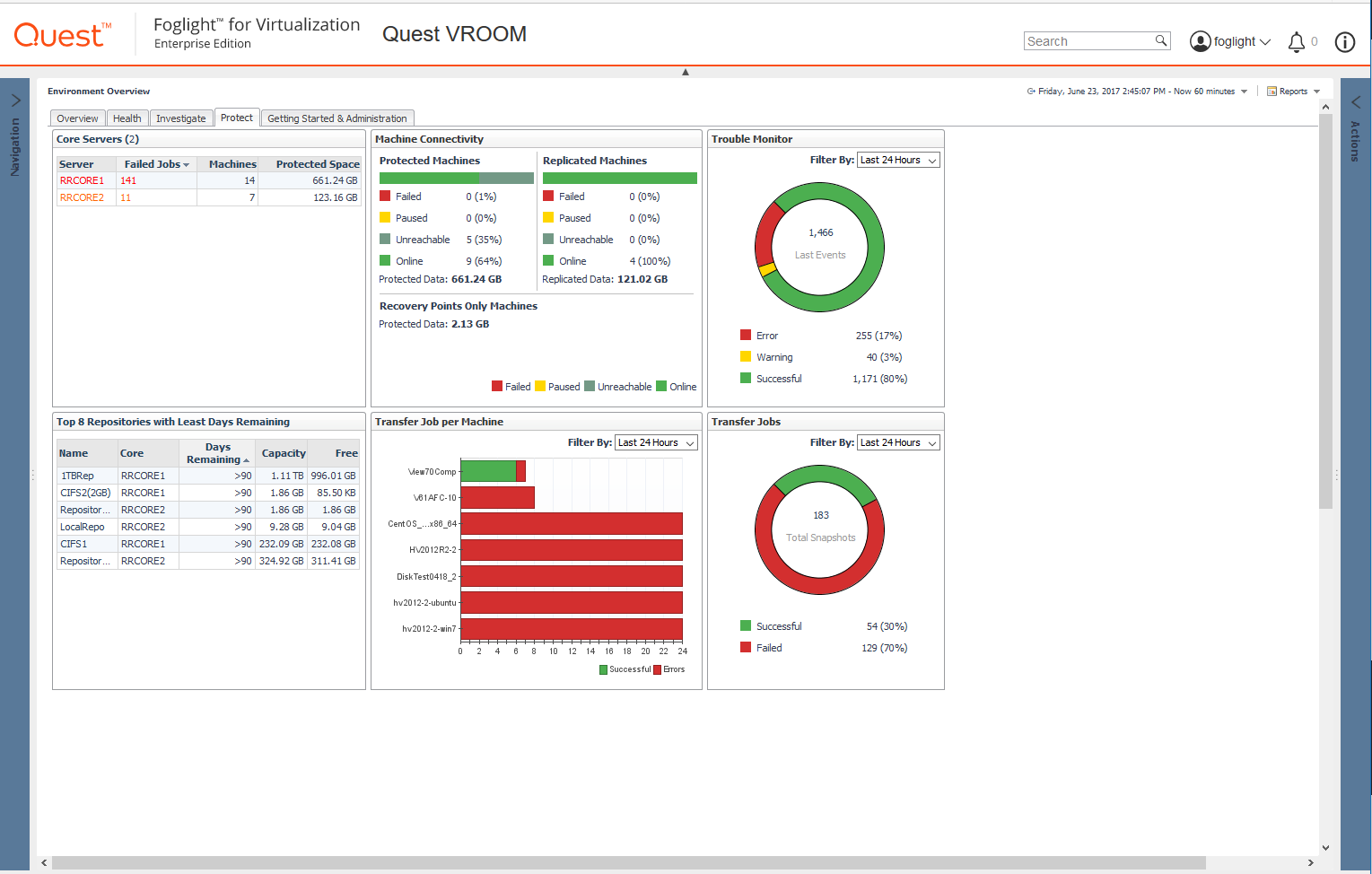This screenshot has height=874, width=1372.
Task: Expand the Actions side panel arrow
Action: [1355, 101]
